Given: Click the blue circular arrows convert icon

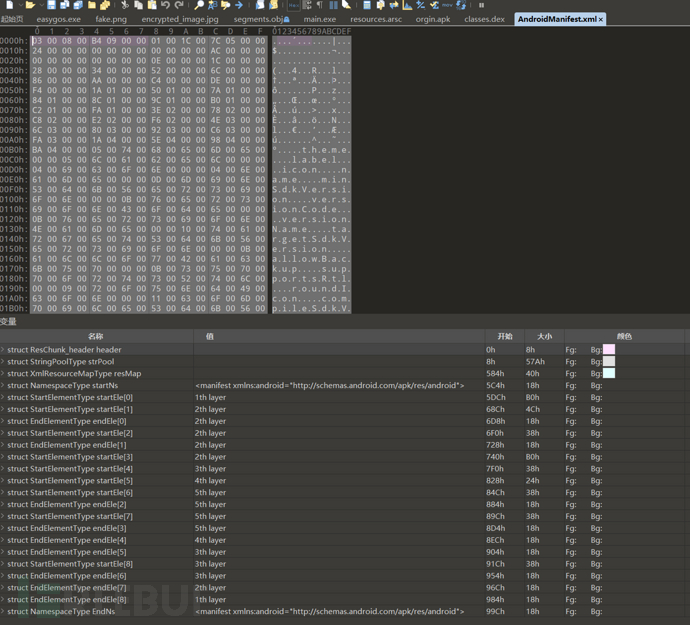Looking at the screenshot, I should click(x=461, y=5).
